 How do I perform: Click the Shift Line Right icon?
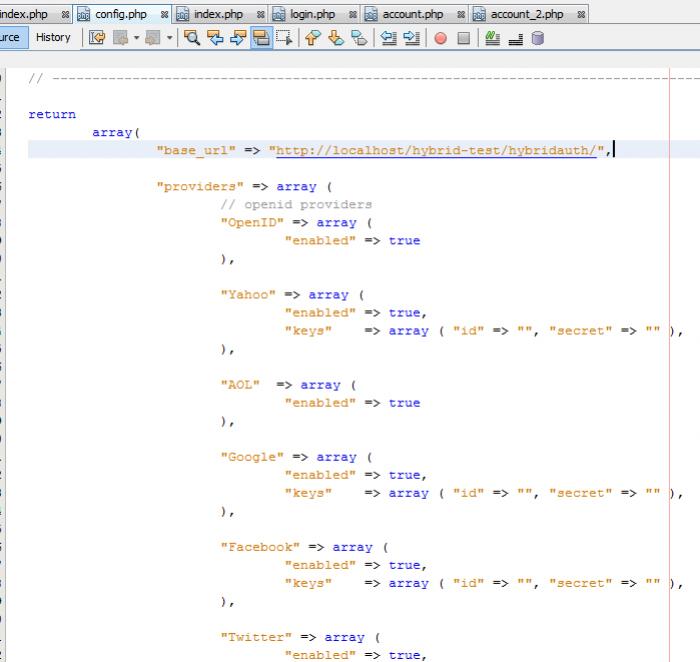(411, 38)
